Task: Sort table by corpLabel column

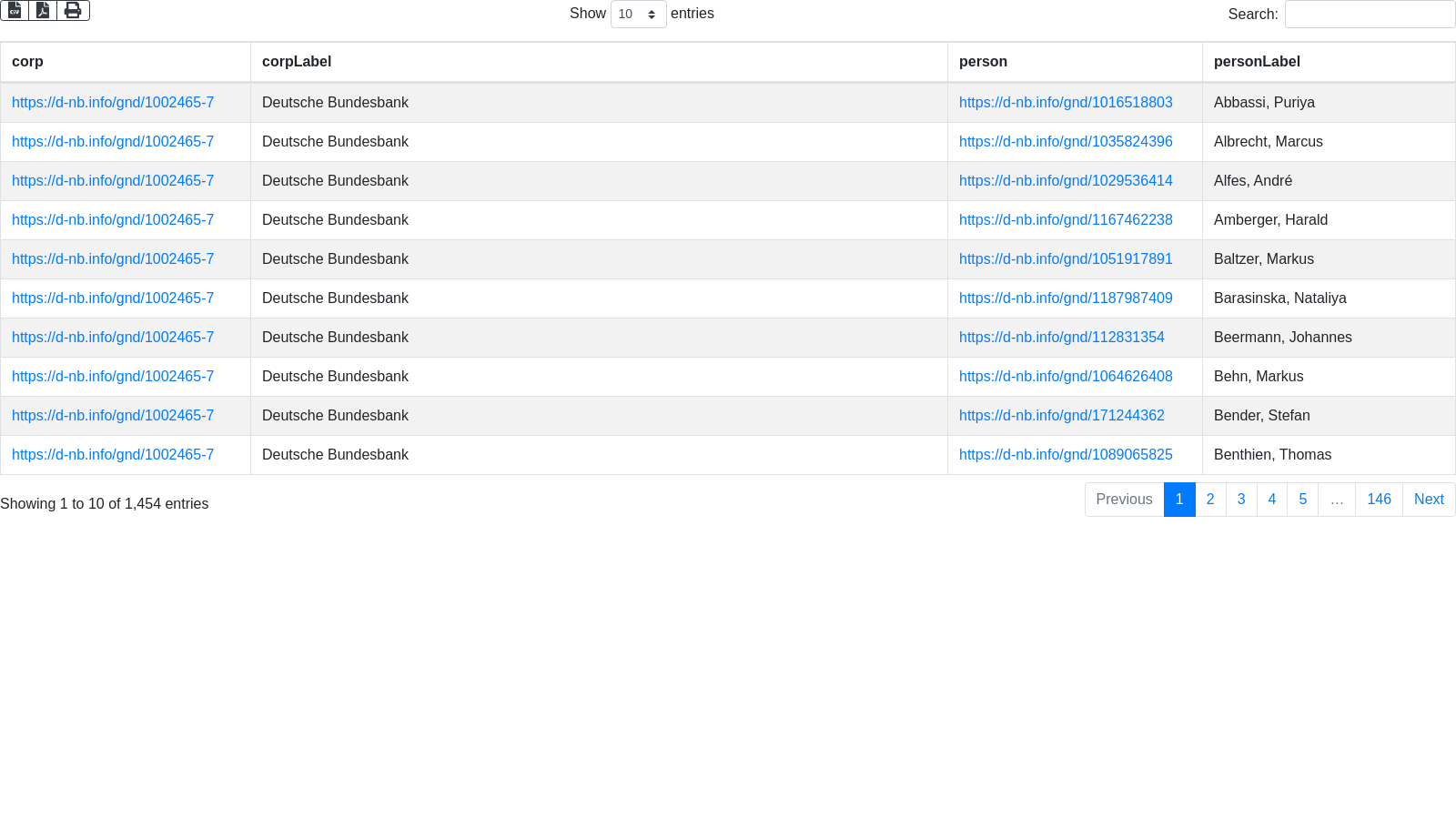Action: (x=297, y=62)
